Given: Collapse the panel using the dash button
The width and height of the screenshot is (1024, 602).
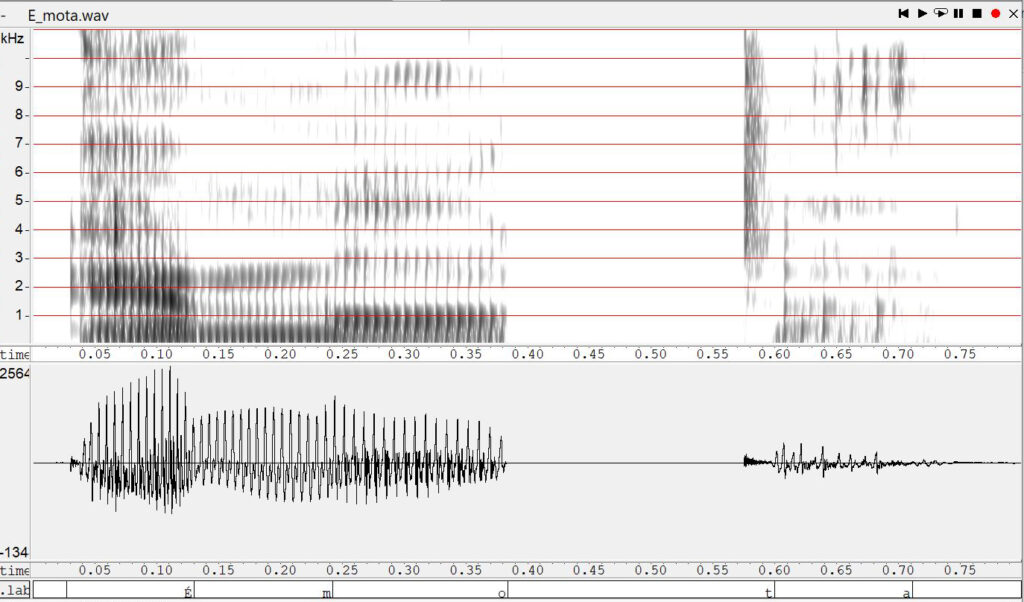Looking at the screenshot, I should pos(5,13).
